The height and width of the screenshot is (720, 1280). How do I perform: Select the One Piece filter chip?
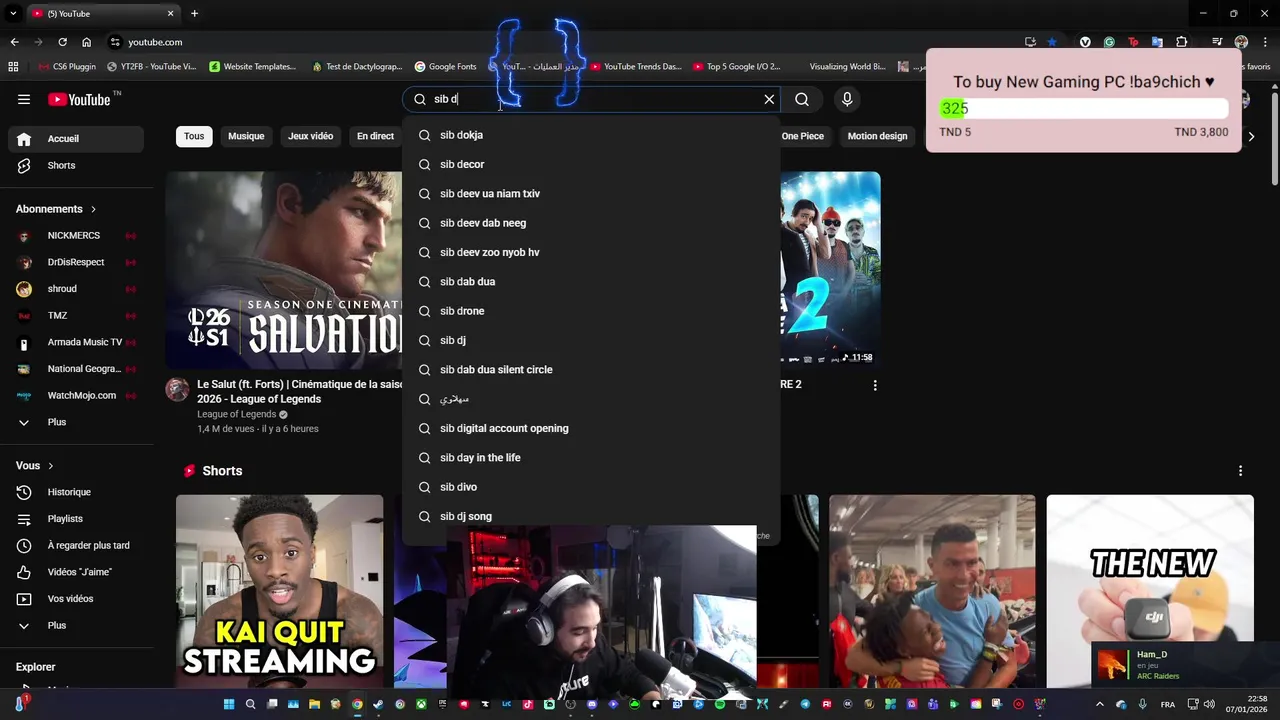tap(803, 136)
